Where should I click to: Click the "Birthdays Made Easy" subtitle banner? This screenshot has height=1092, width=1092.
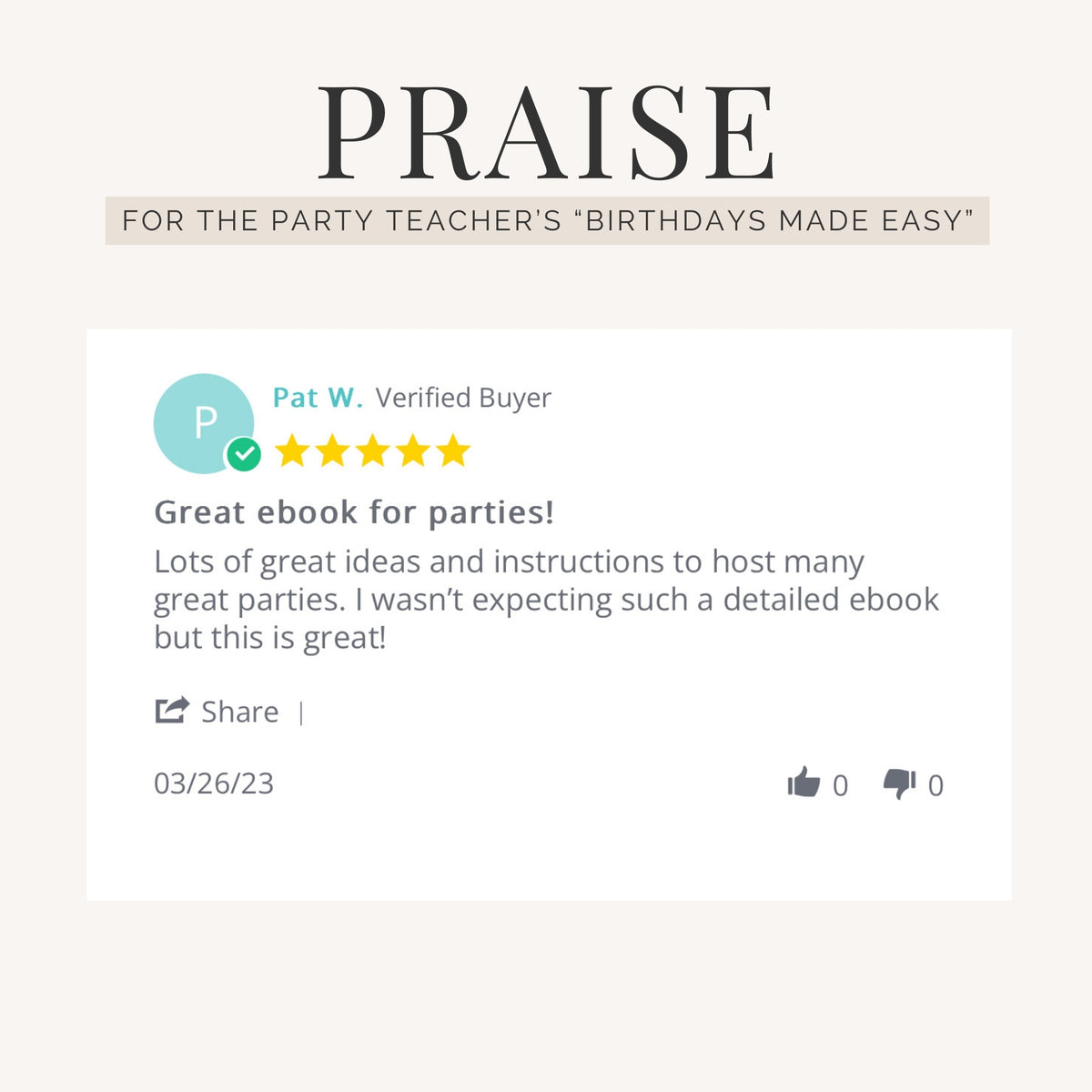point(547,220)
